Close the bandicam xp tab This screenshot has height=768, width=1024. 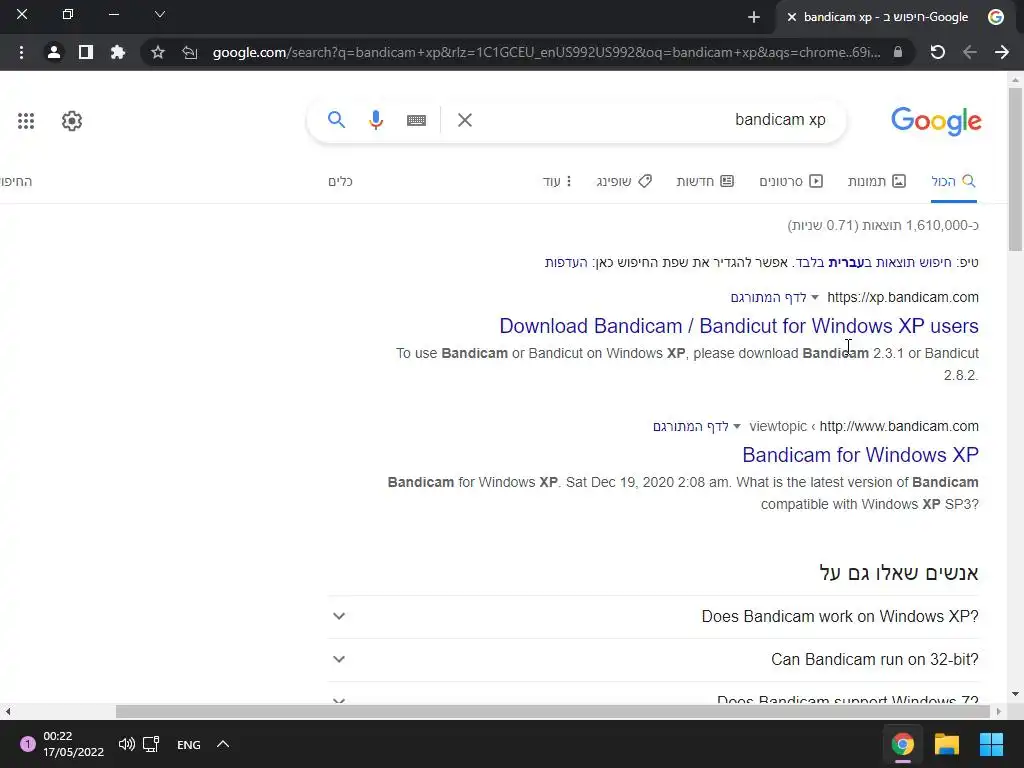coord(792,17)
